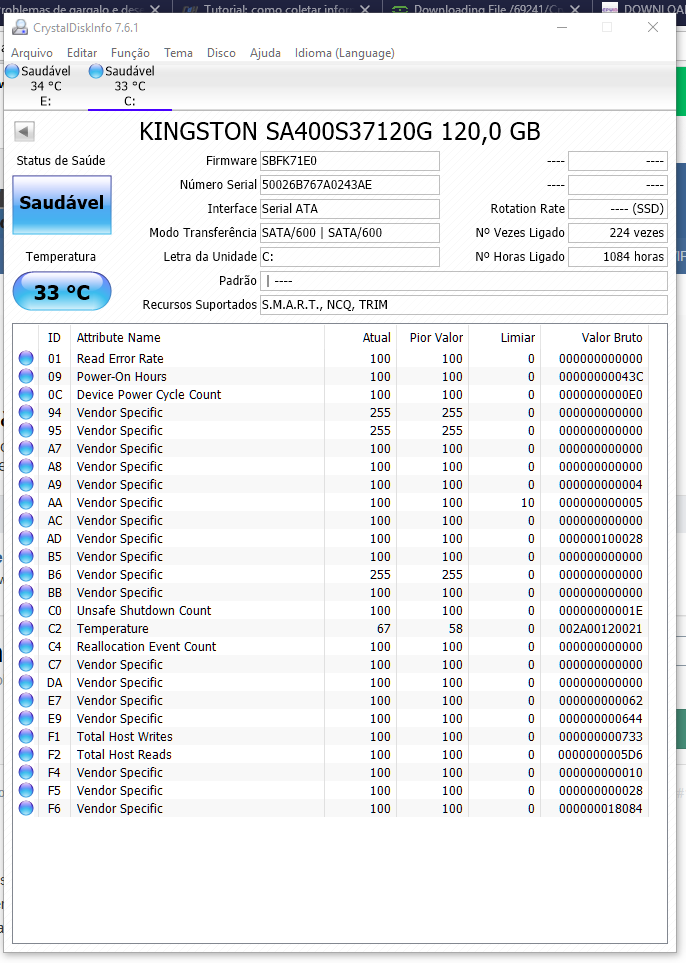Click raw value 000000018084
This screenshot has height=963, width=686.
601,808
